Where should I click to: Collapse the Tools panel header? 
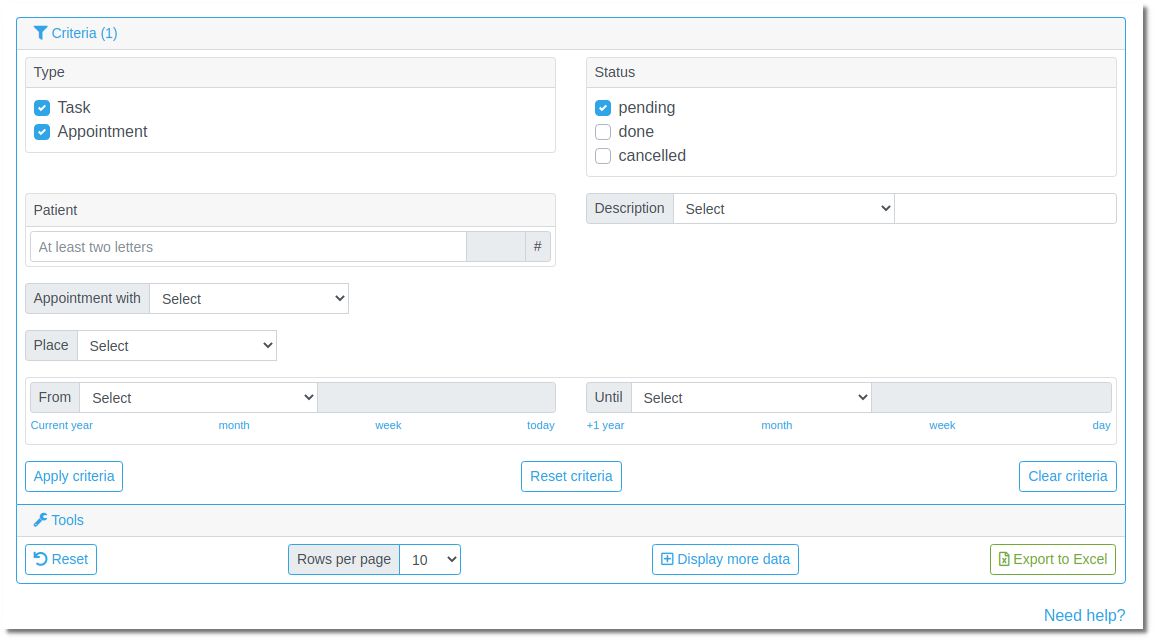(x=571, y=521)
